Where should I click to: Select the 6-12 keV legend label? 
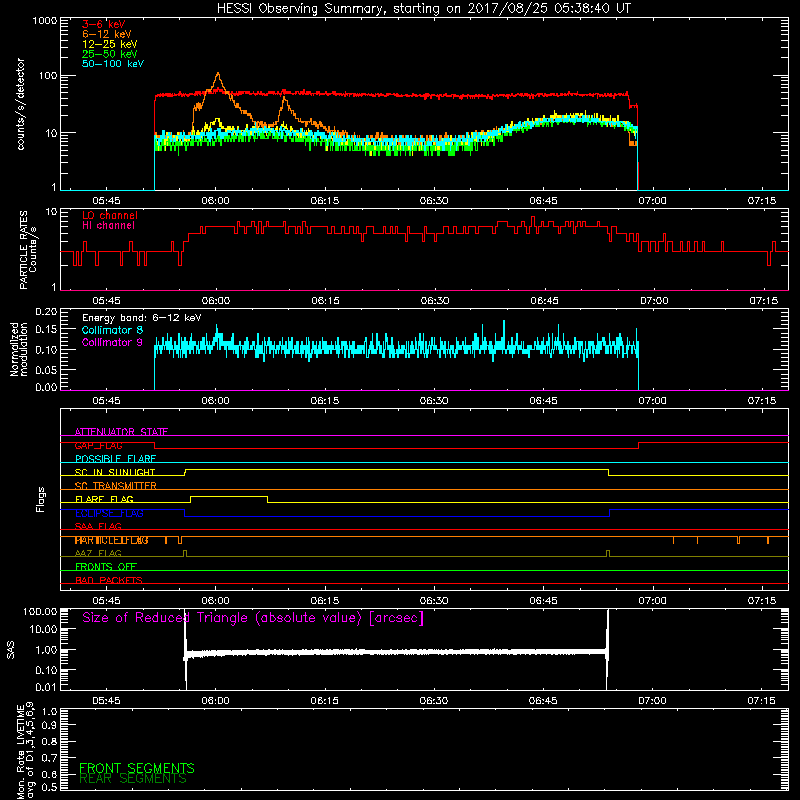pyautogui.click(x=107, y=34)
